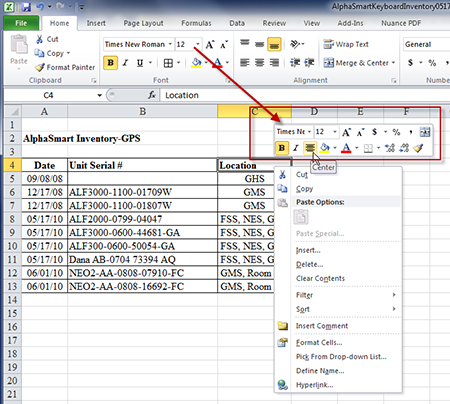
Task: Toggle Underline in the ribbon Font group
Action: tap(140, 63)
